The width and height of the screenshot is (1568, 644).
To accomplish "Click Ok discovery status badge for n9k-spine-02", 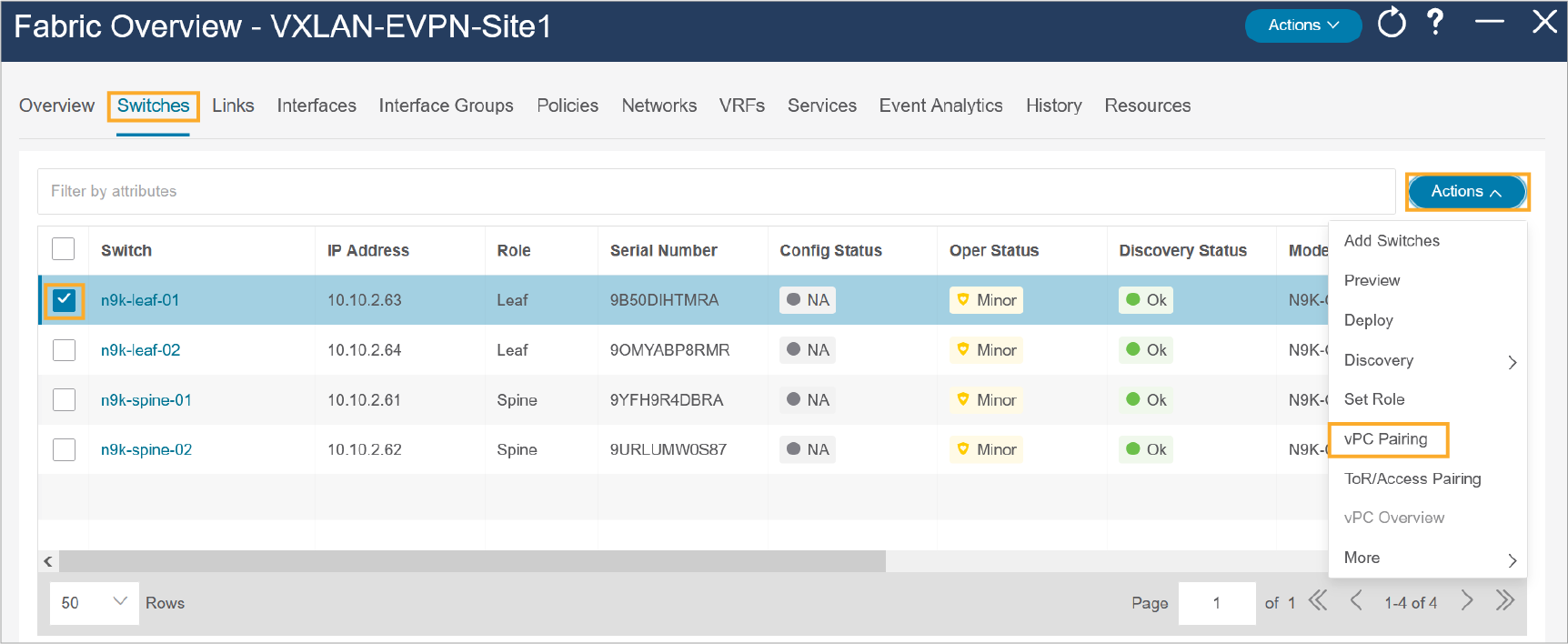I will click(x=1146, y=449).
